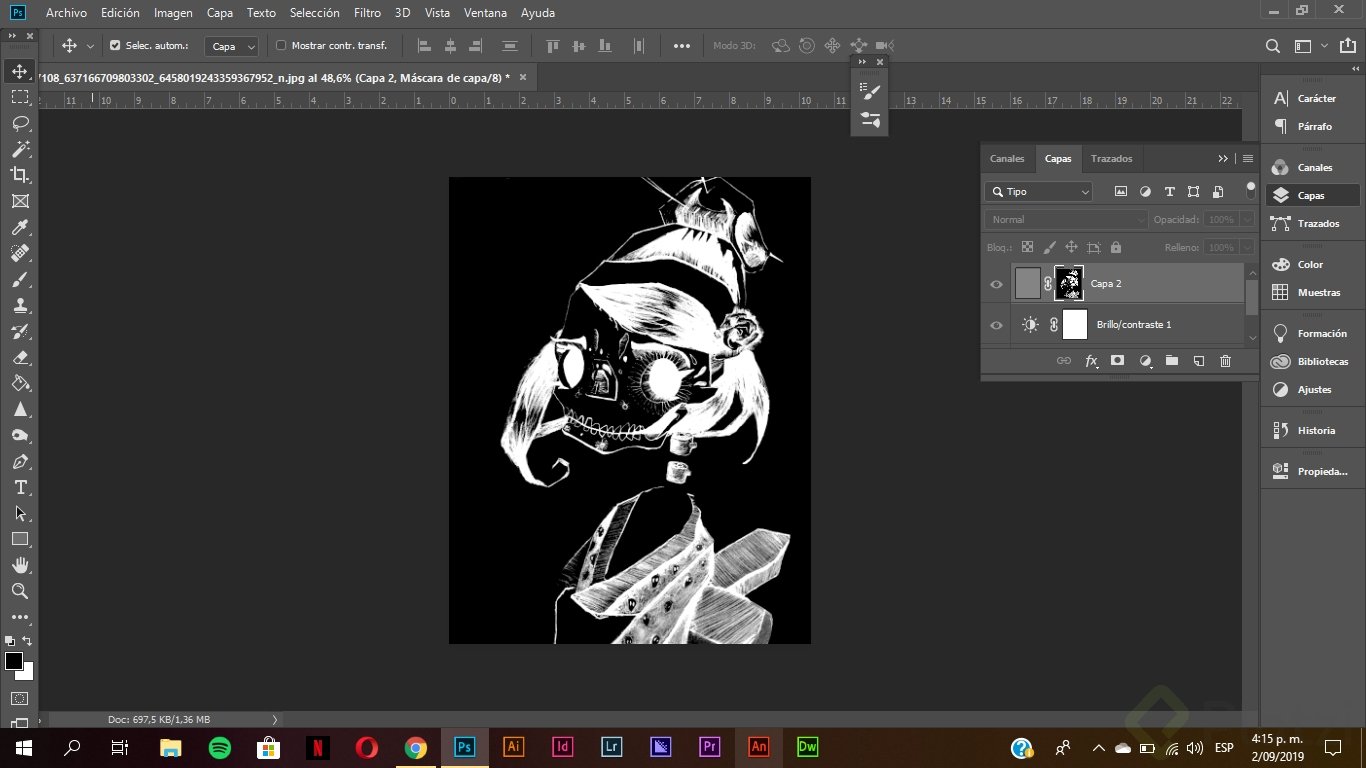Select the Lasso tool

19,123
